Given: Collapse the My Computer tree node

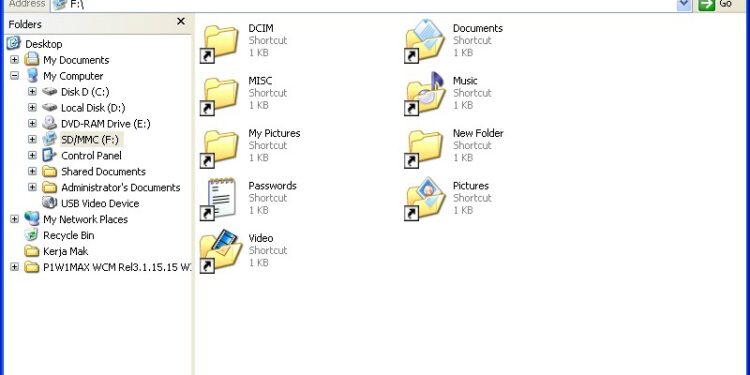Looking at the screenshot, I should [x=14, y=76].
